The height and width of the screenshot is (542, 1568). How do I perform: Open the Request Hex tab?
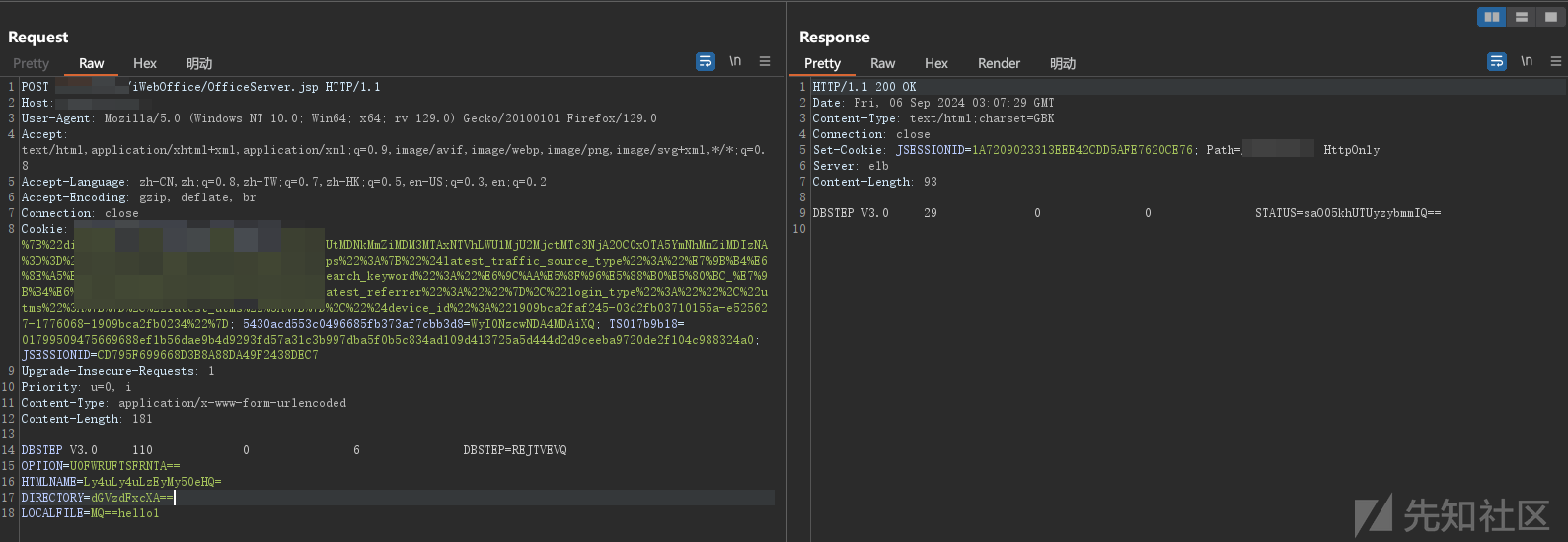pyautogui.click(x=145, y=63)
